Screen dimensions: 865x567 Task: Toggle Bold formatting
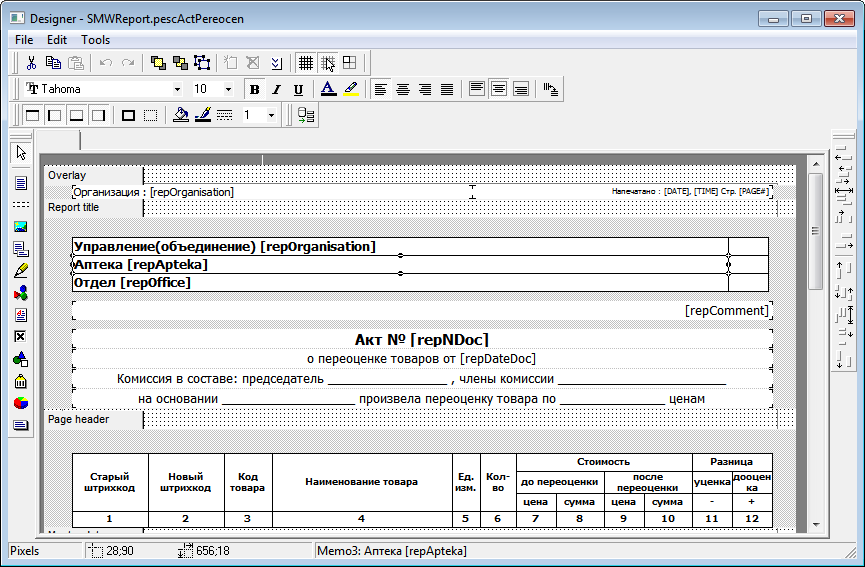click(254, 89)
